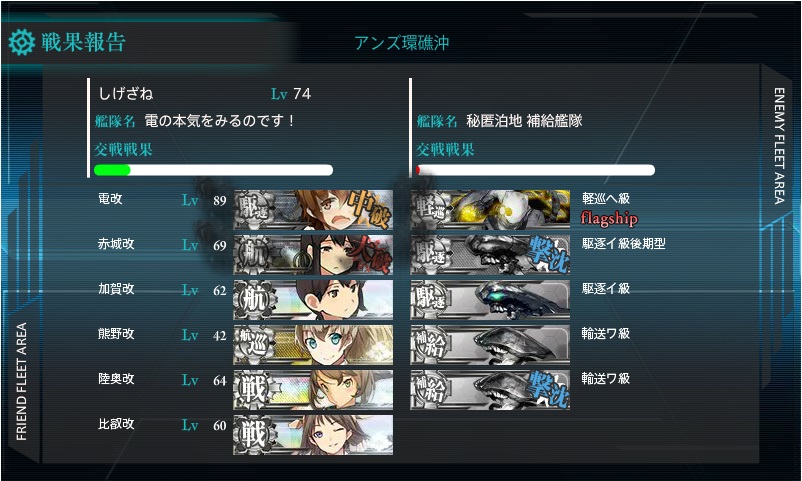Image resolution: width=802 pixels, height=481 pixels.
Task: Select the 比叡改 ship portrait
Action: pos(313,434)
